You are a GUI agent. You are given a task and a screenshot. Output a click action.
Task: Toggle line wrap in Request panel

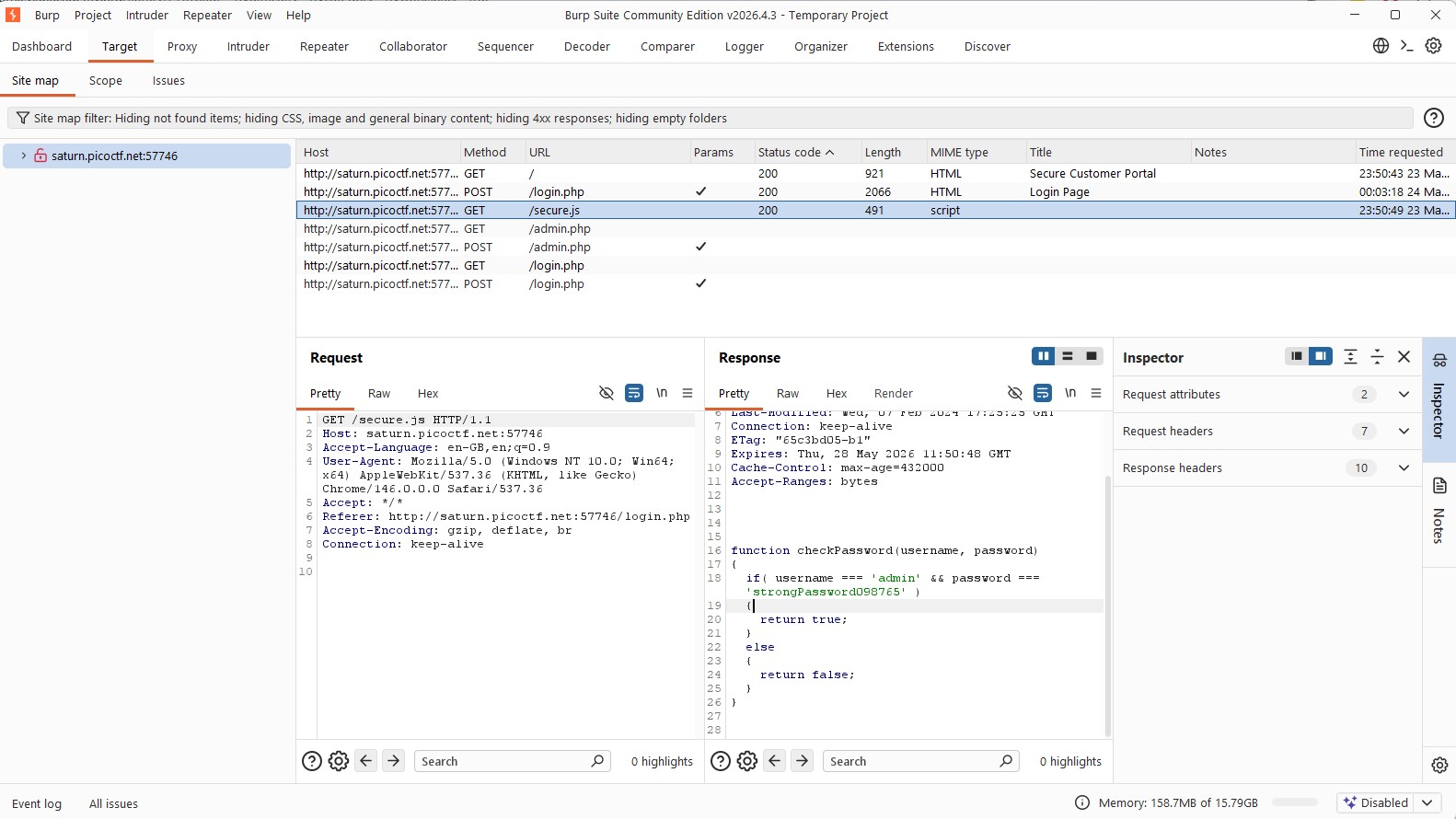634,393
